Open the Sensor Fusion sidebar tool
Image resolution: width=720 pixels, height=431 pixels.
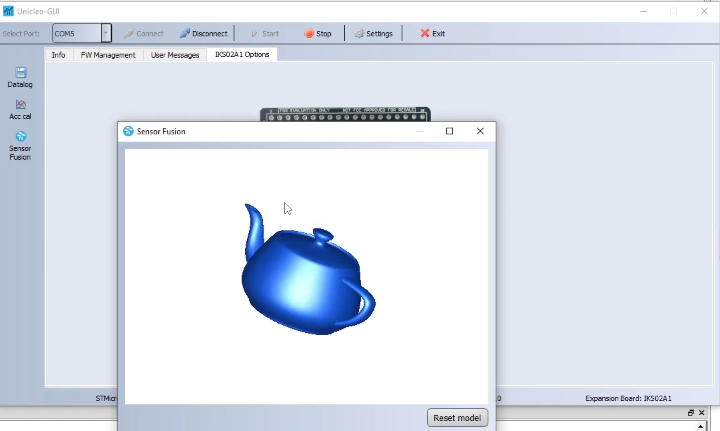pyautogui.click(x=20, y=146)
